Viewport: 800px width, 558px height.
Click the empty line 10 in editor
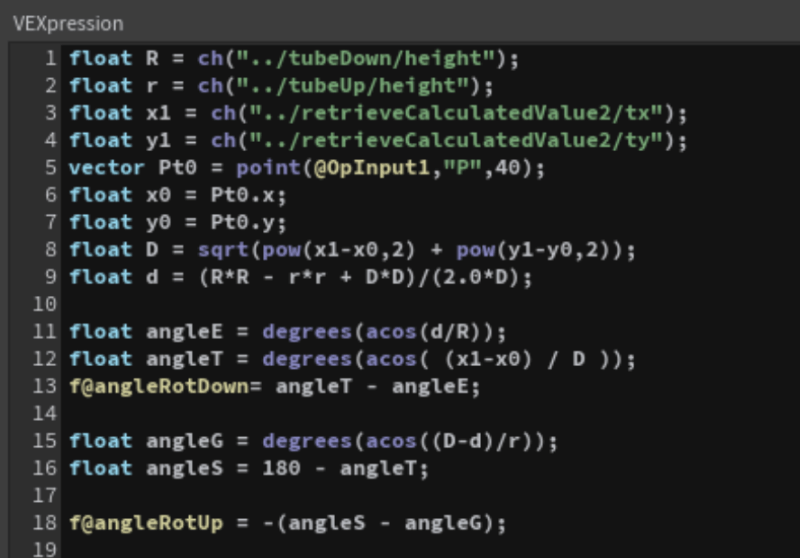[300, 304]
